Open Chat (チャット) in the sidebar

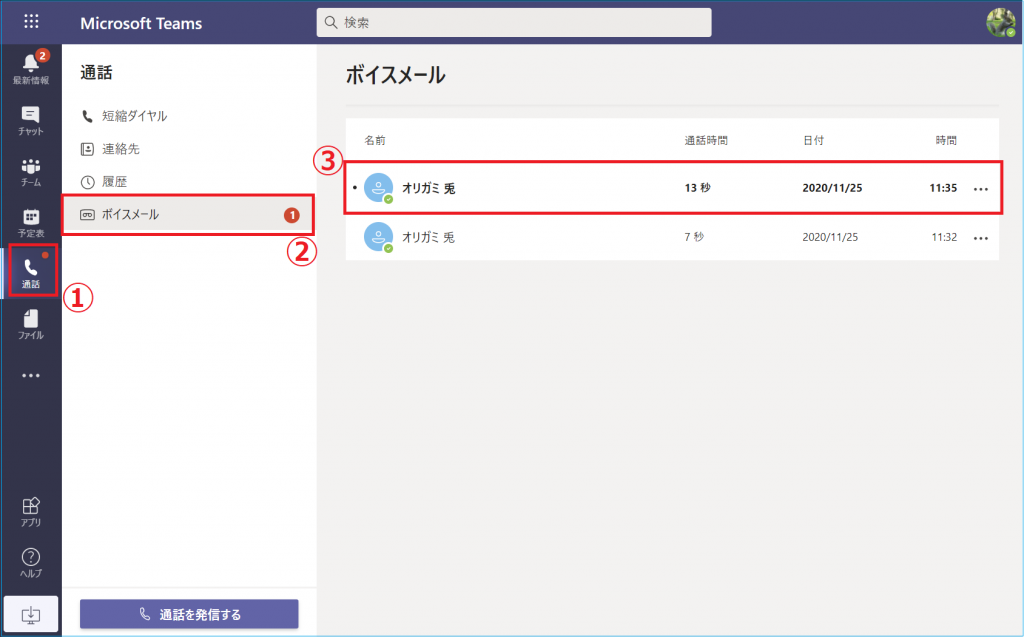point(31,121)
